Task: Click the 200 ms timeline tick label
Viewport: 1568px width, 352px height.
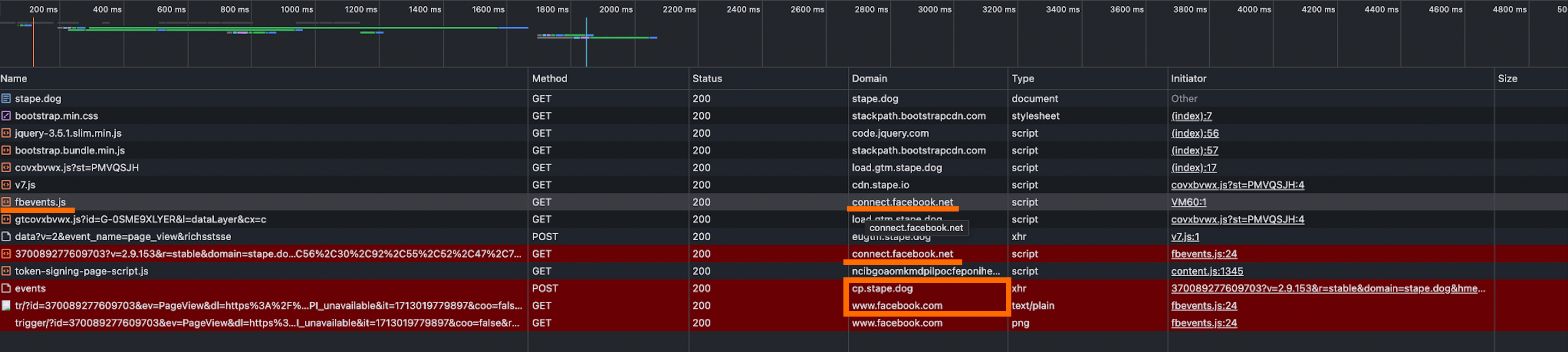Action: [43, 9]
